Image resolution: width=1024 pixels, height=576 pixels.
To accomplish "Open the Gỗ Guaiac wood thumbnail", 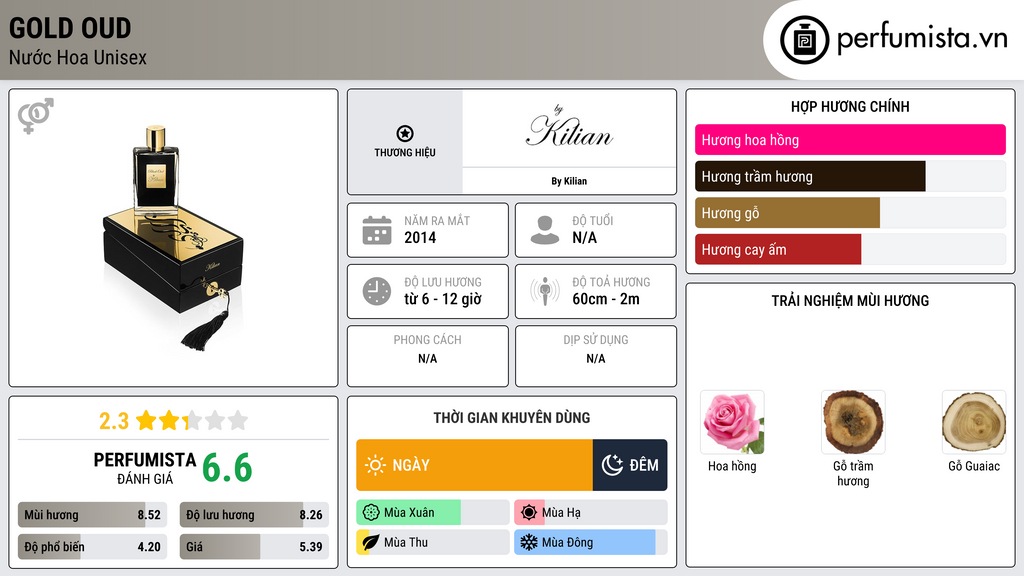I will 973,422.
